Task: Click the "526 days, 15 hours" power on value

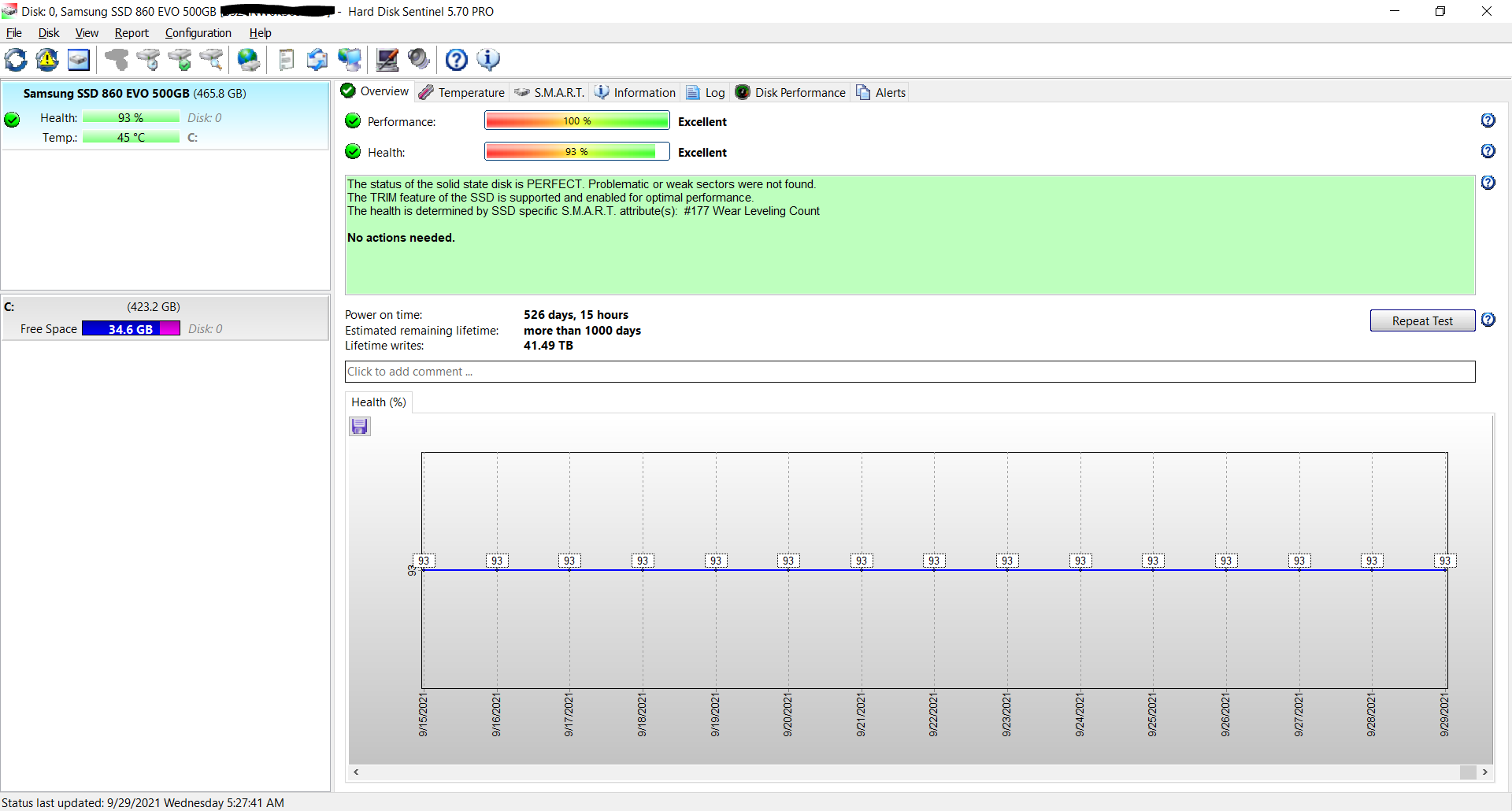Action: 576,315
